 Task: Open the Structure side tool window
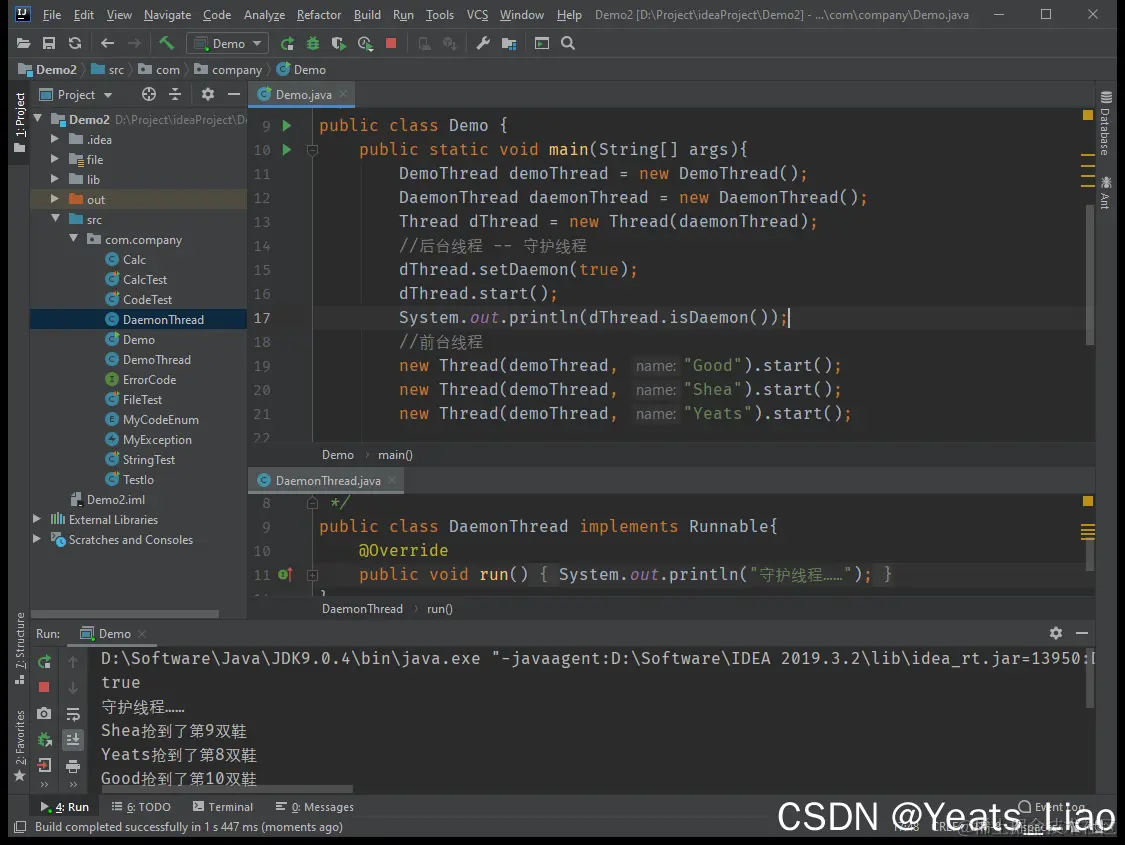pyautogui.click(x=20, y=648)
